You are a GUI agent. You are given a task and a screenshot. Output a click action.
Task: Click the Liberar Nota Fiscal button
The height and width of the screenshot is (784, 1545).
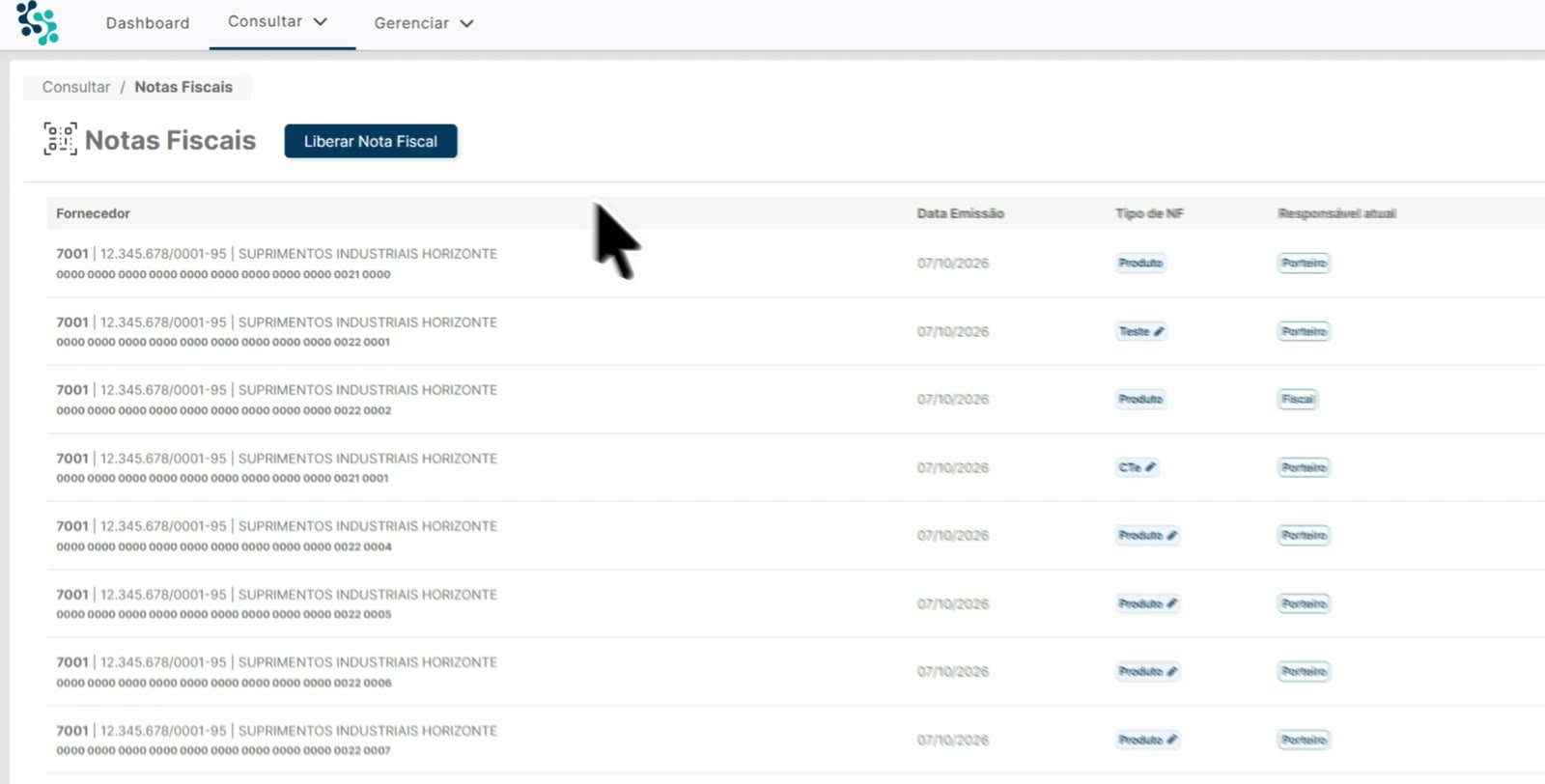click(371, 141)
